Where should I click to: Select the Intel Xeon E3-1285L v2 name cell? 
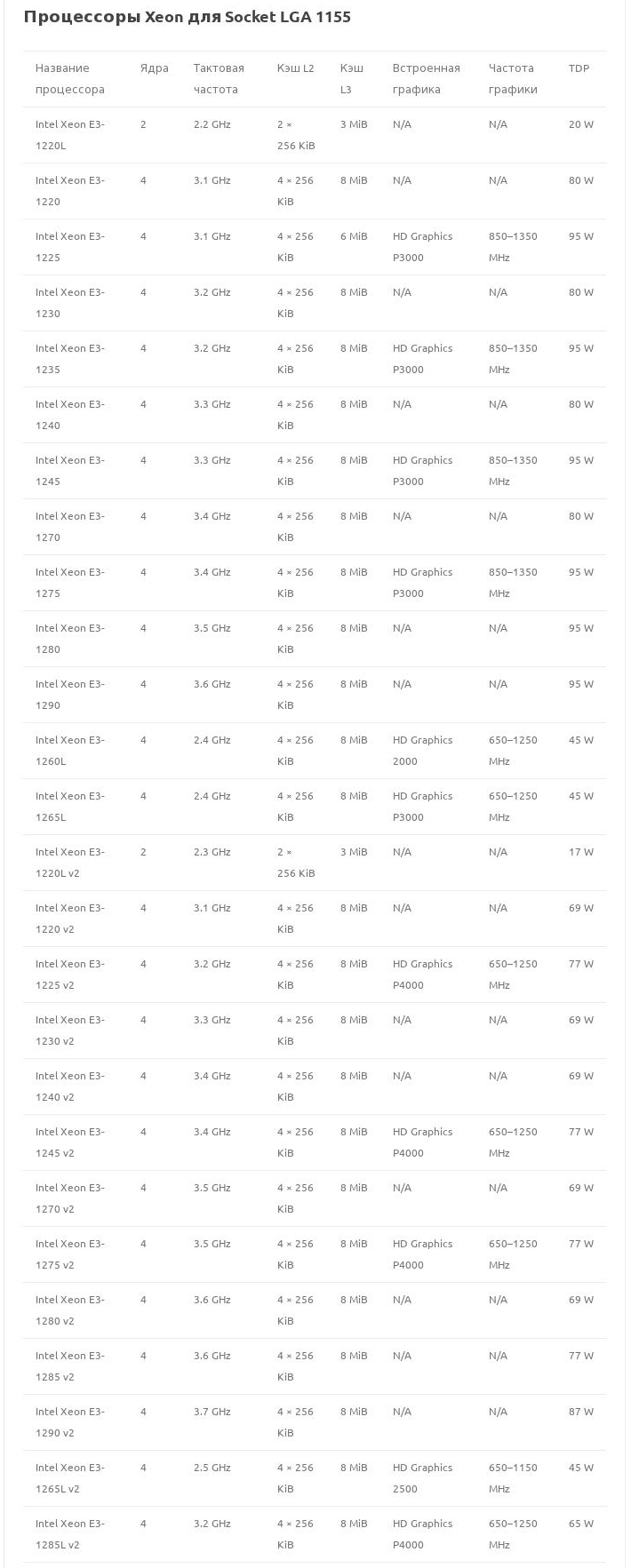tap(69, 1534)
